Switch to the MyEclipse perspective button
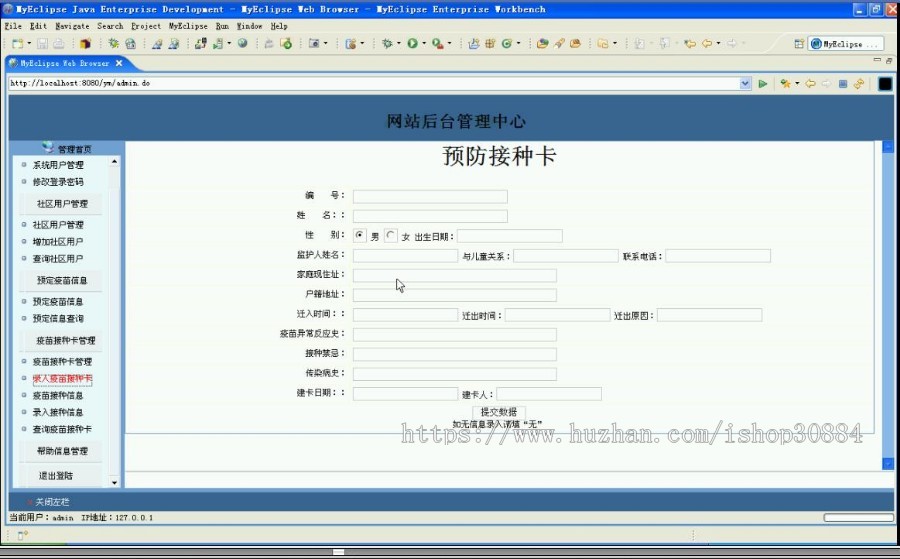 coord(845,44)
